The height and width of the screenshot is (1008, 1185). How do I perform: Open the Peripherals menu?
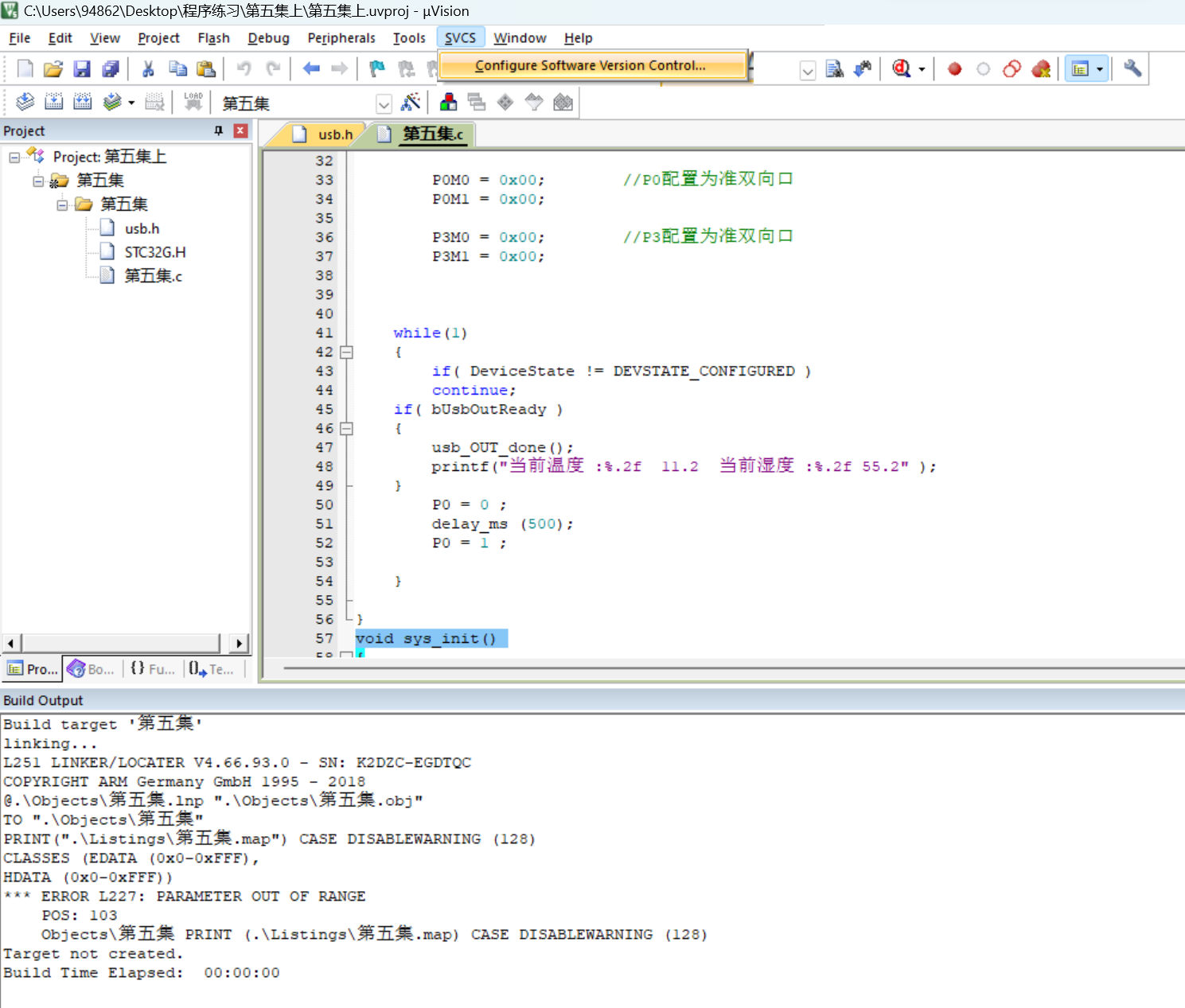[x=341, y=38]
